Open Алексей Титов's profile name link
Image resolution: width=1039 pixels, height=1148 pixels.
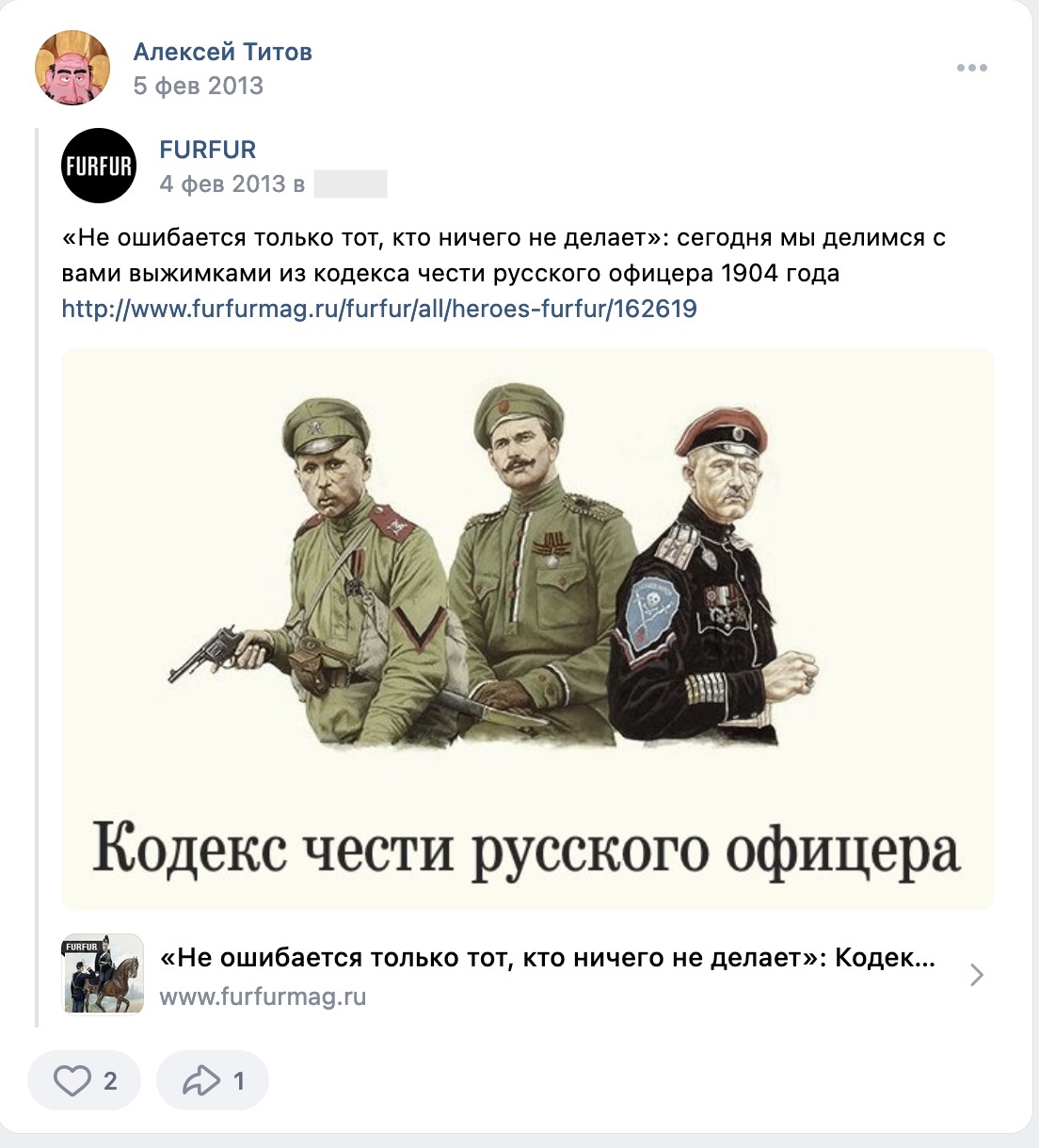[223, 52]
